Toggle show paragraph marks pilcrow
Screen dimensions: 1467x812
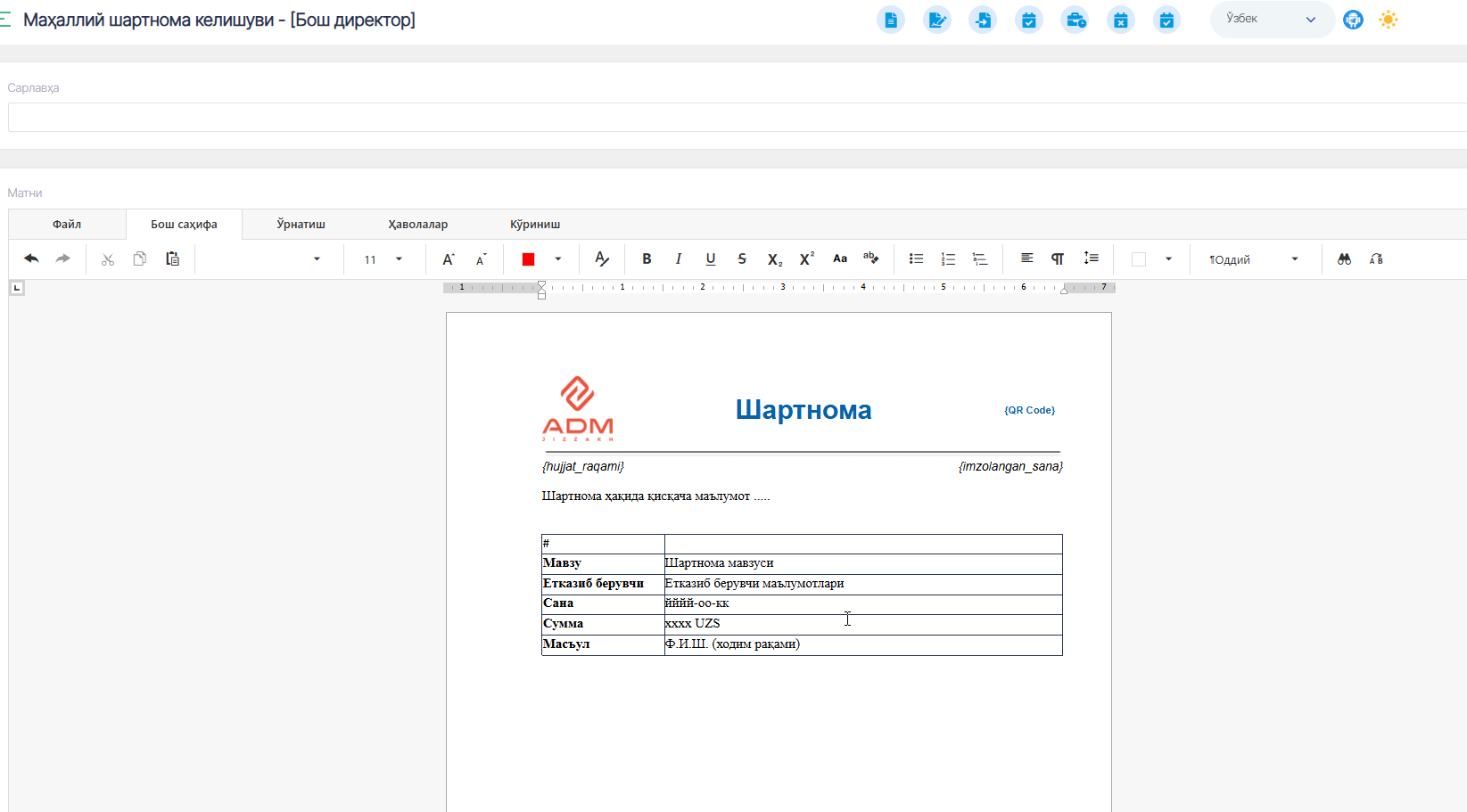point(1058,259)
